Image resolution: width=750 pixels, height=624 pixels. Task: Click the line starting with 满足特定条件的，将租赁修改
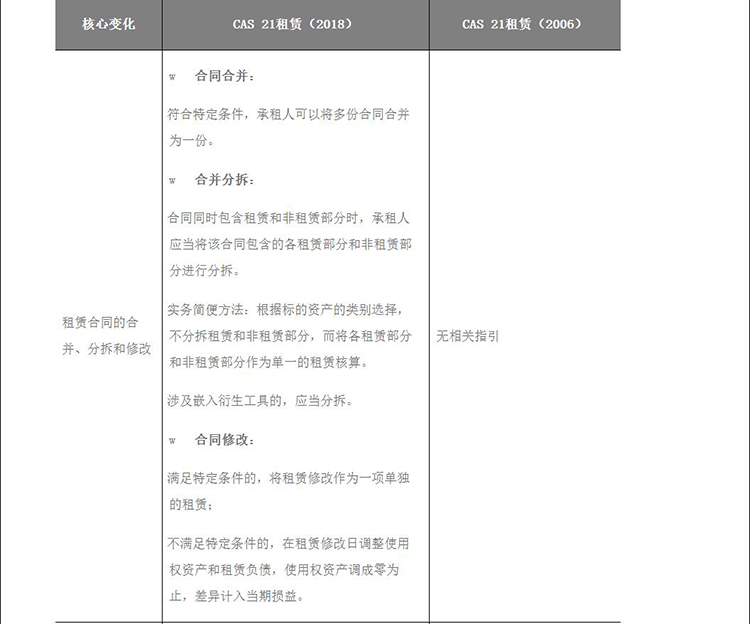(288, 478)
